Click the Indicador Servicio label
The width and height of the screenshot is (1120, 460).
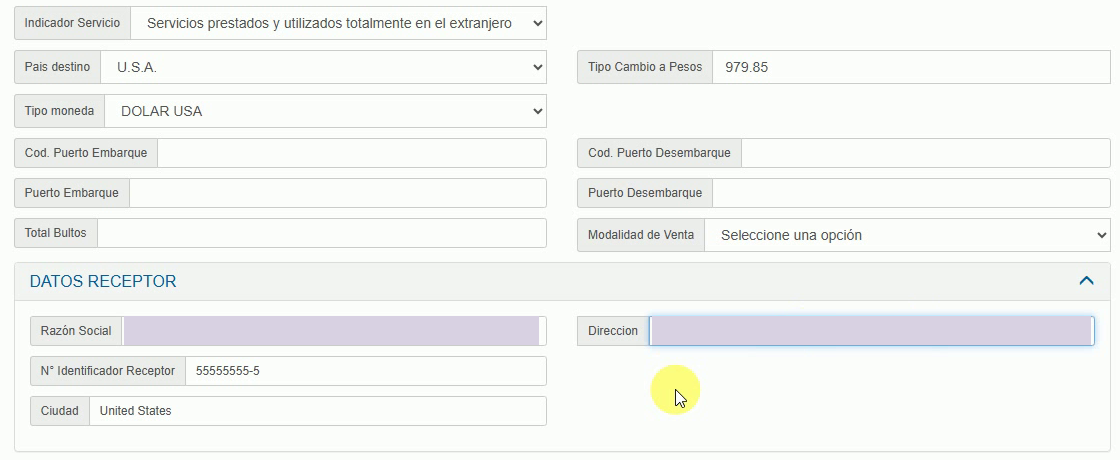click(72, 23)
